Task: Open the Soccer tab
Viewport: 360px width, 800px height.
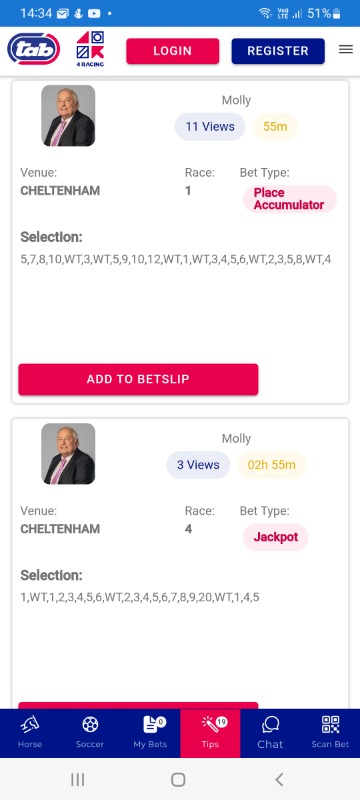Action: [x=90, y=733]
